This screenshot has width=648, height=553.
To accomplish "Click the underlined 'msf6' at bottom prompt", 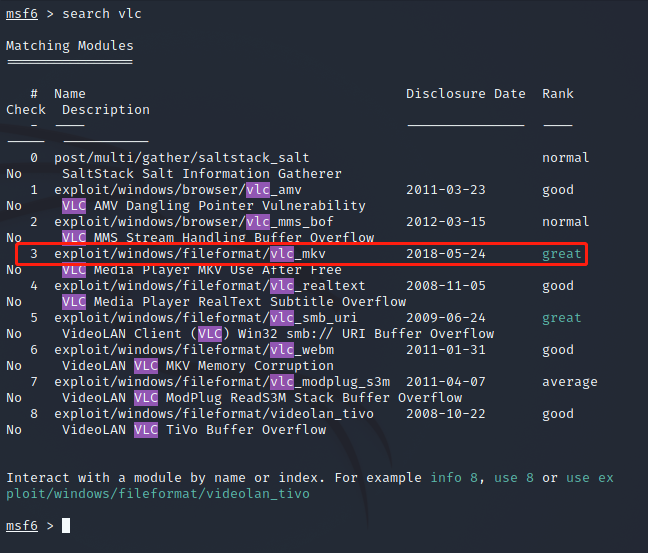I will pyautogui.click(x=22, y=526).
